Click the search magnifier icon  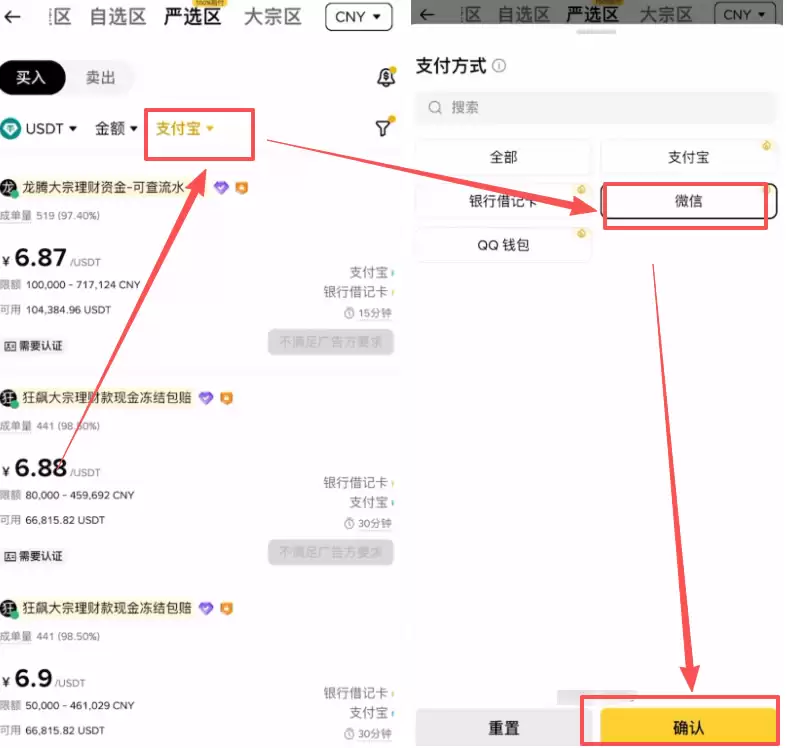[435, 107]
